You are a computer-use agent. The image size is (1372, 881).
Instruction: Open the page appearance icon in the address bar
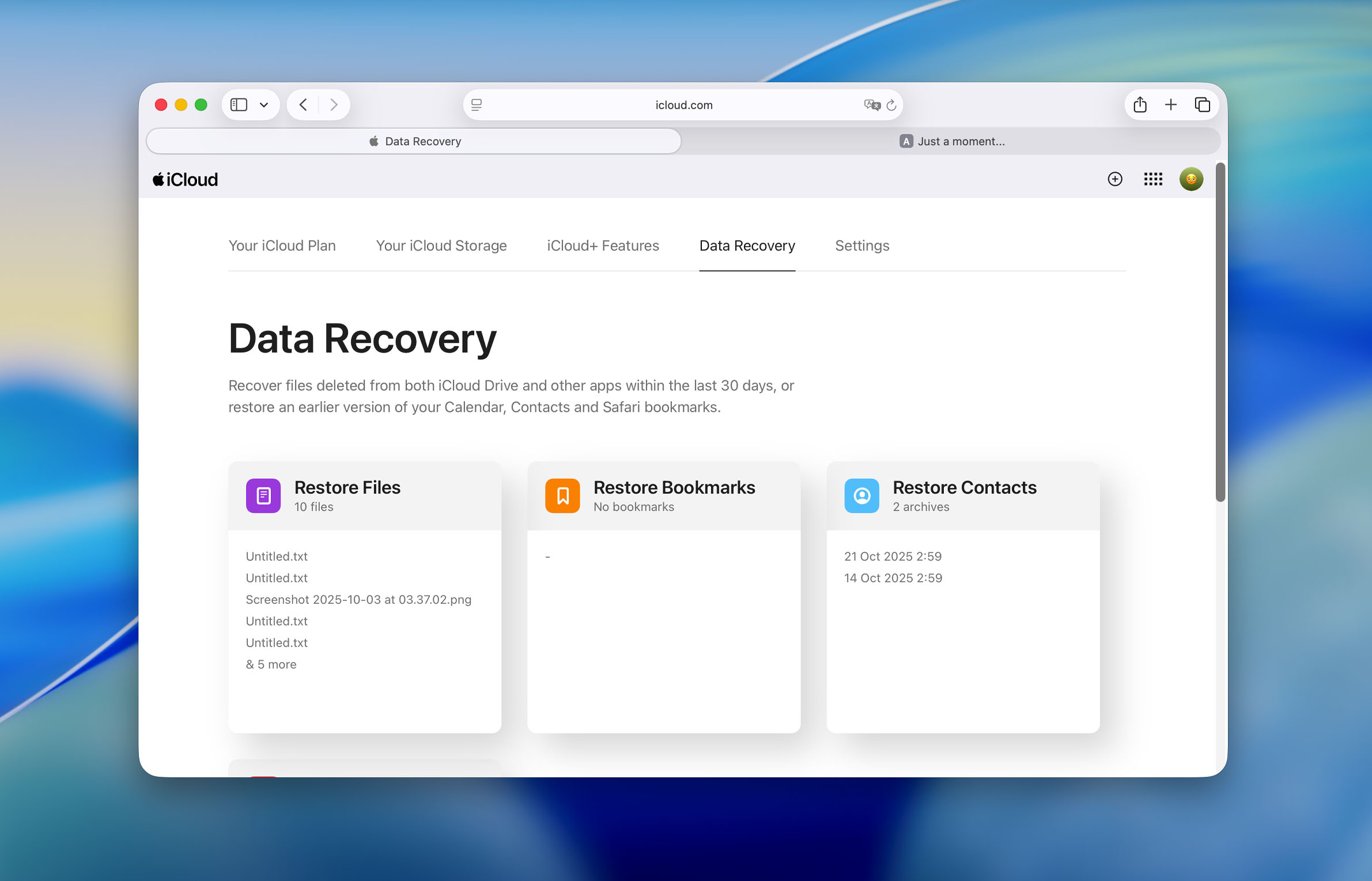click(x=476, y=104)
